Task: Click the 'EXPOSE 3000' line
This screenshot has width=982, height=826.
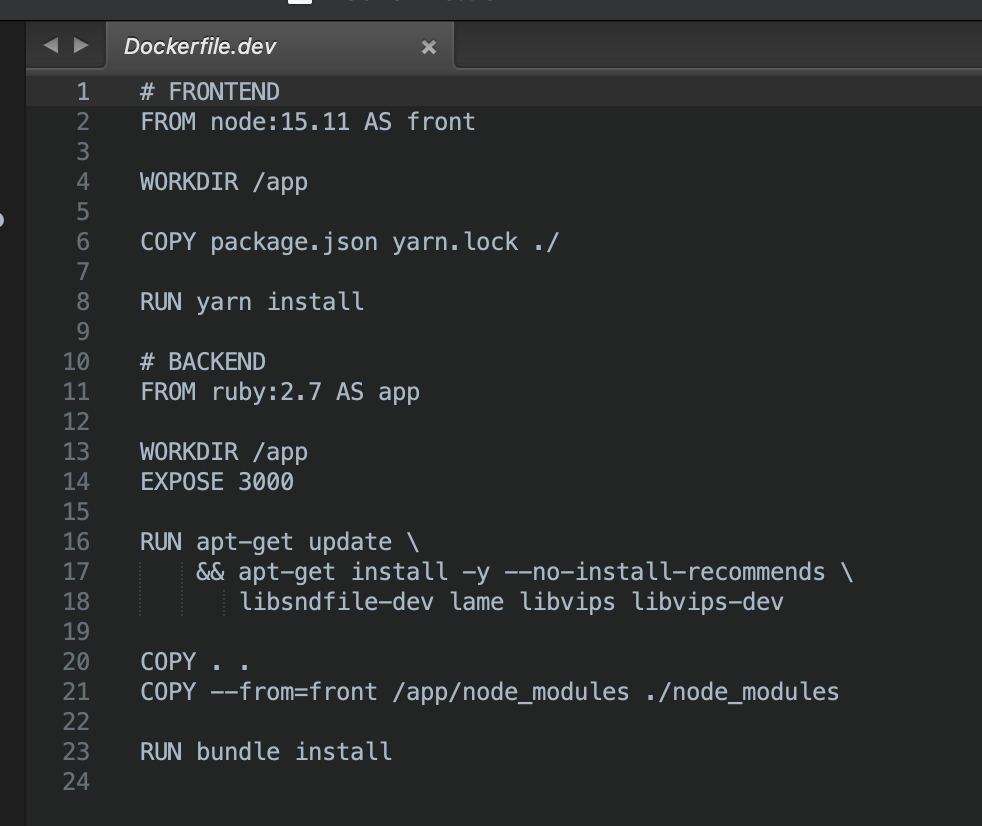Action: 217,482
